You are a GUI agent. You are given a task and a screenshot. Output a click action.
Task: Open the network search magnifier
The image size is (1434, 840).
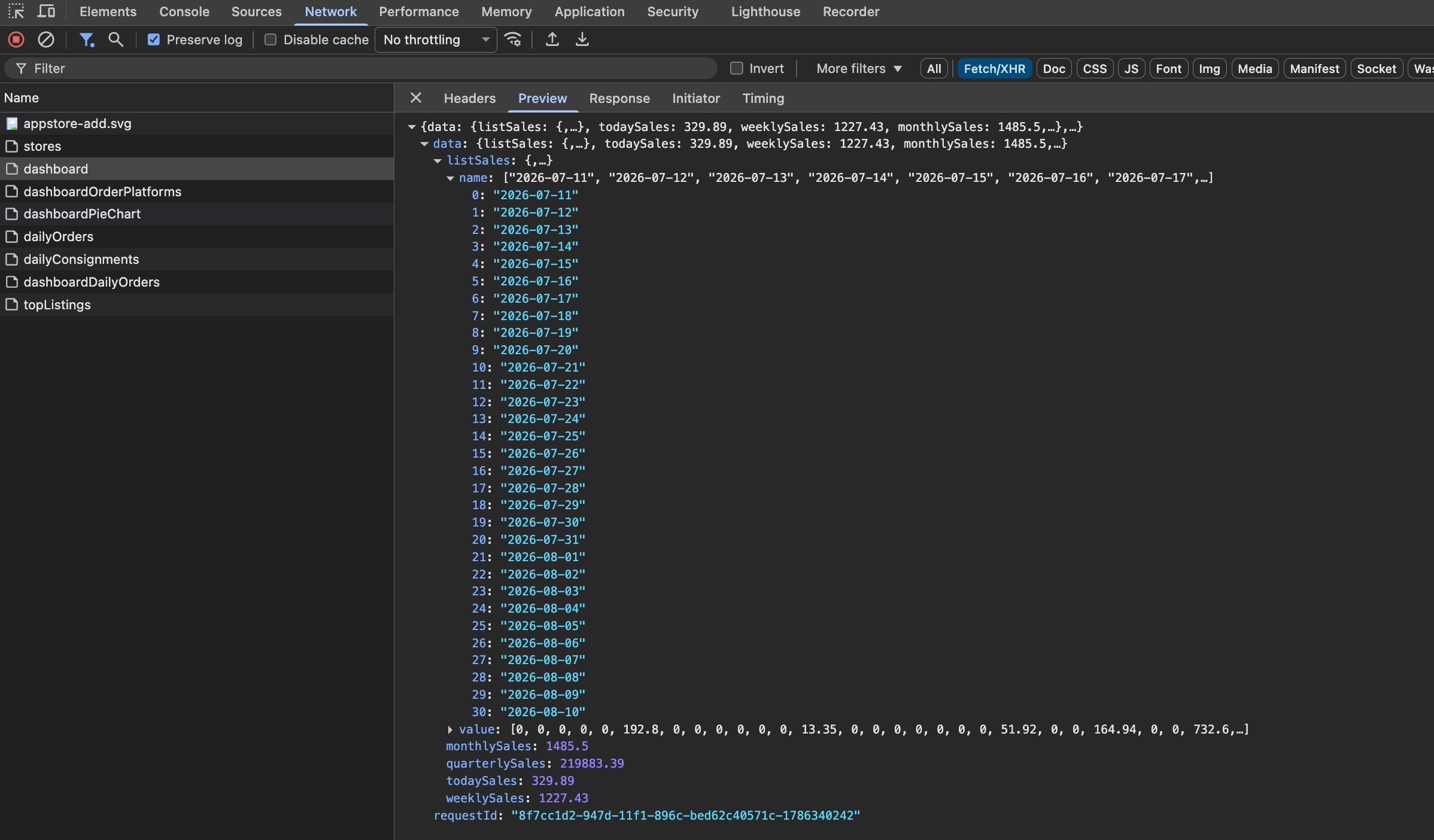click(x=116, y=39)
